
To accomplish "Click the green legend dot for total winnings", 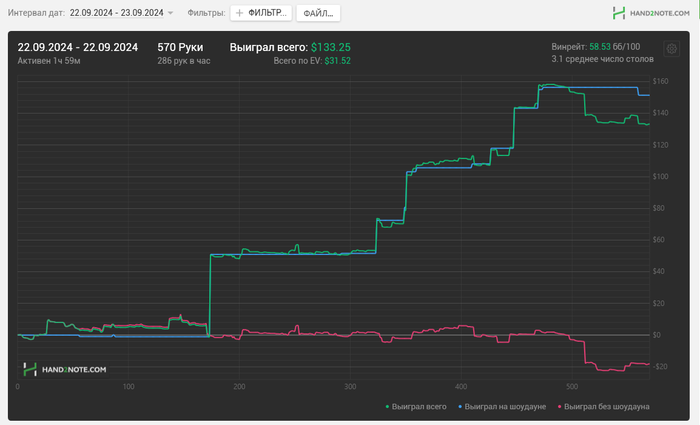I will 387,407.
